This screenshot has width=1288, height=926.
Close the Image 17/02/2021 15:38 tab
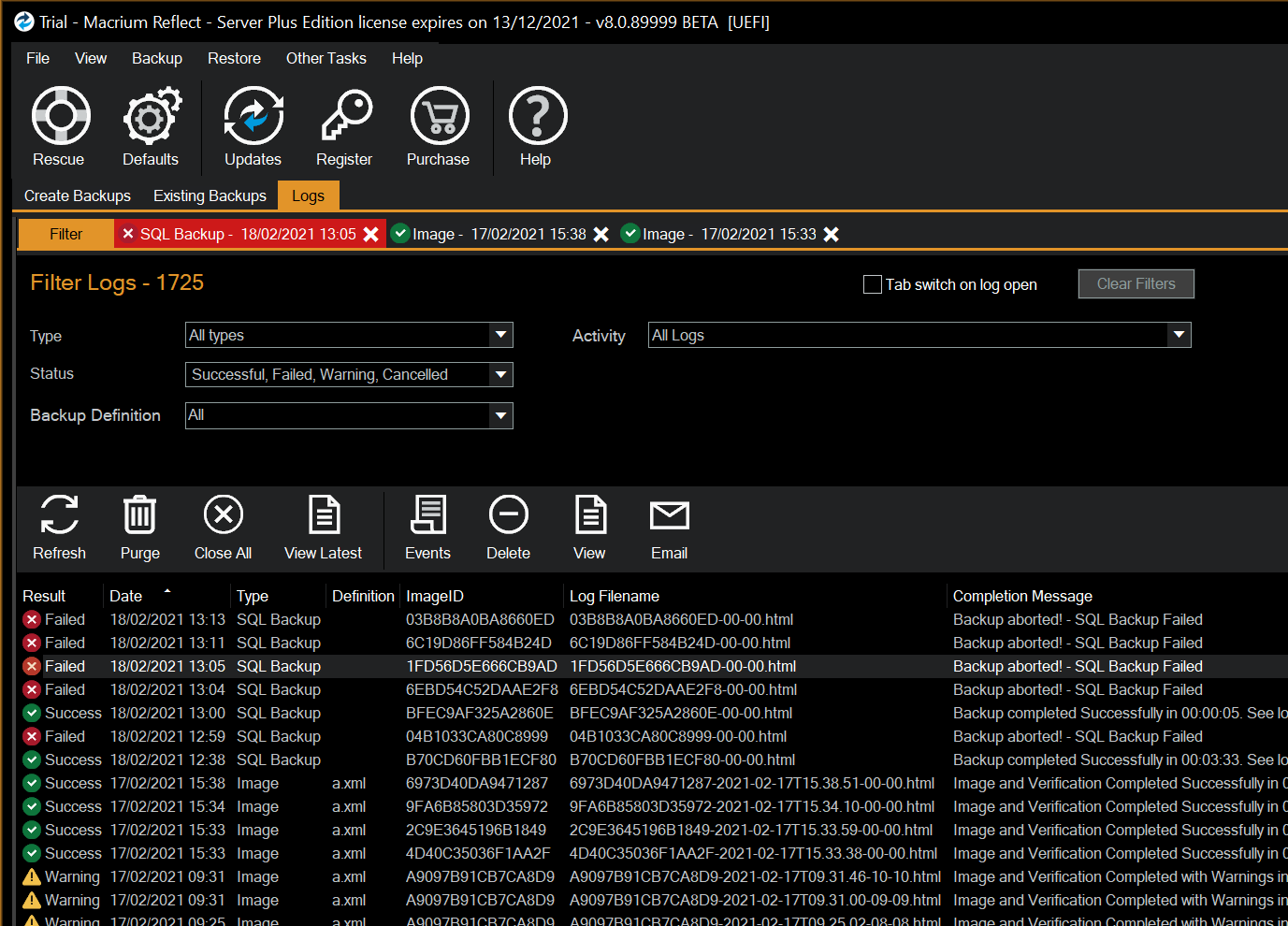601,234
